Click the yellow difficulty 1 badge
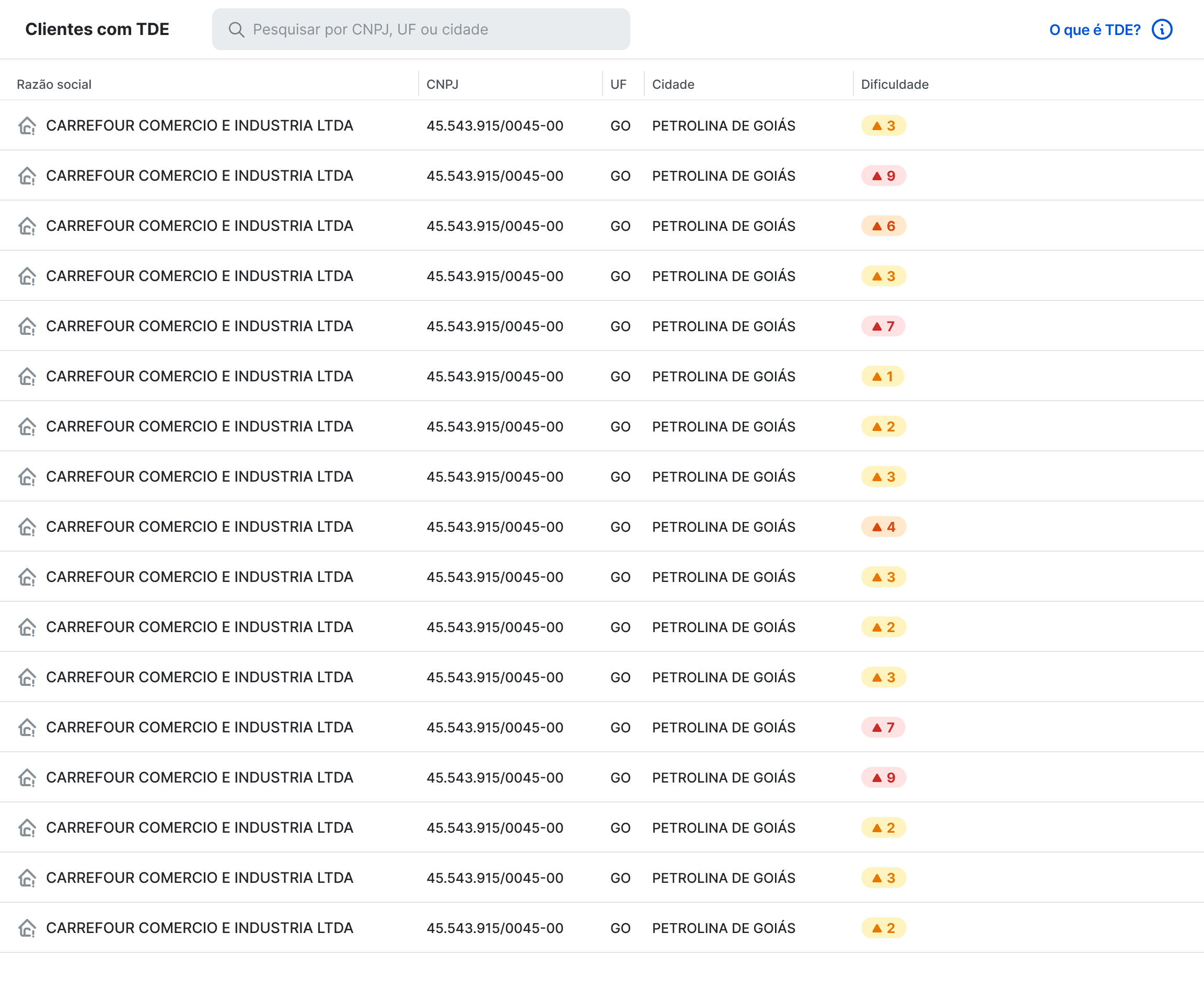Screen dimensions: 1204x1003 pyautogui.click(x=883, y=377)
